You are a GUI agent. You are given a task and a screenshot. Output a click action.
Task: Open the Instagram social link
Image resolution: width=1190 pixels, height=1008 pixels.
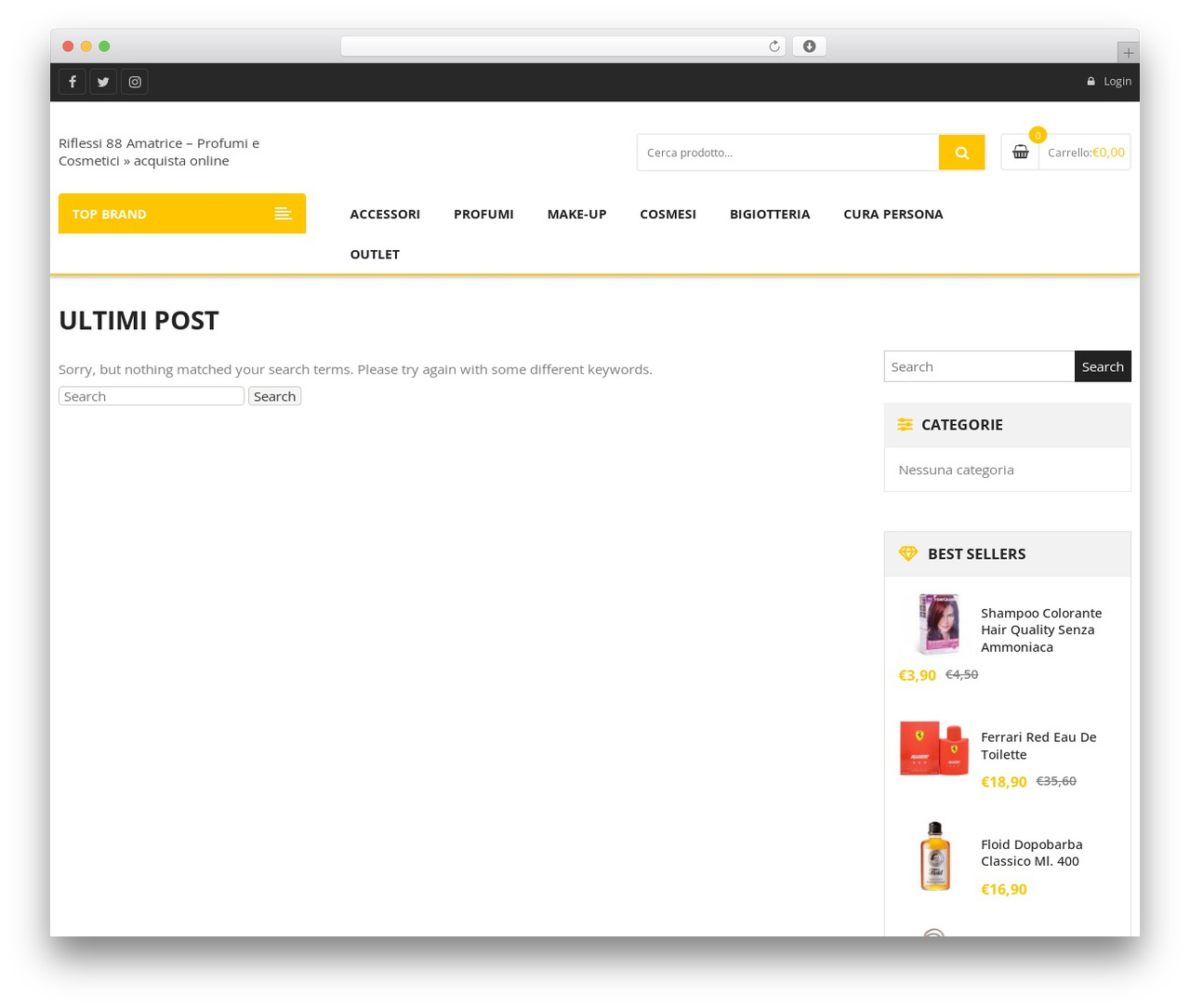(135, 82)
